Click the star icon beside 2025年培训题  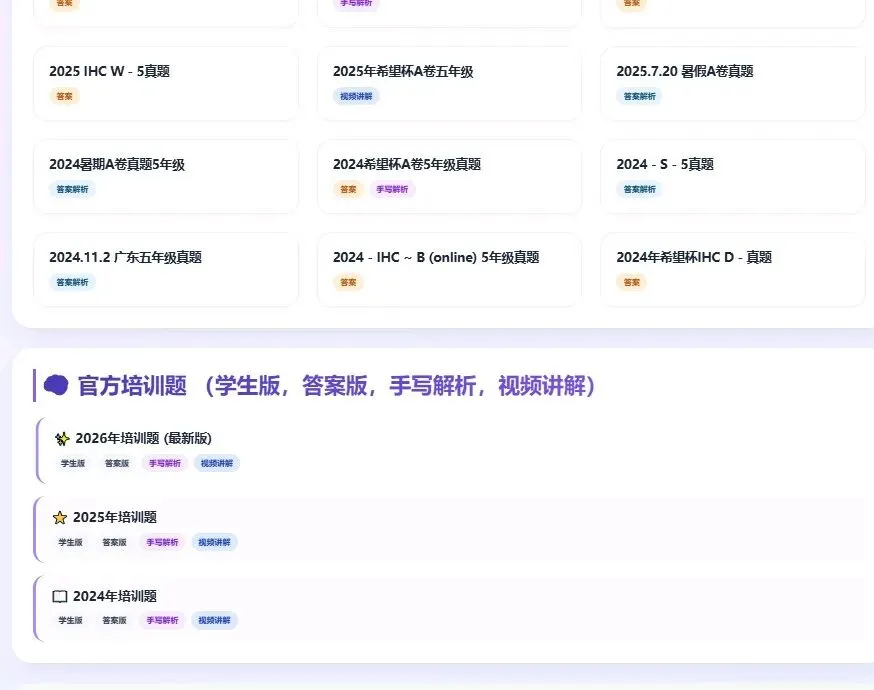[x=60, y=518]
